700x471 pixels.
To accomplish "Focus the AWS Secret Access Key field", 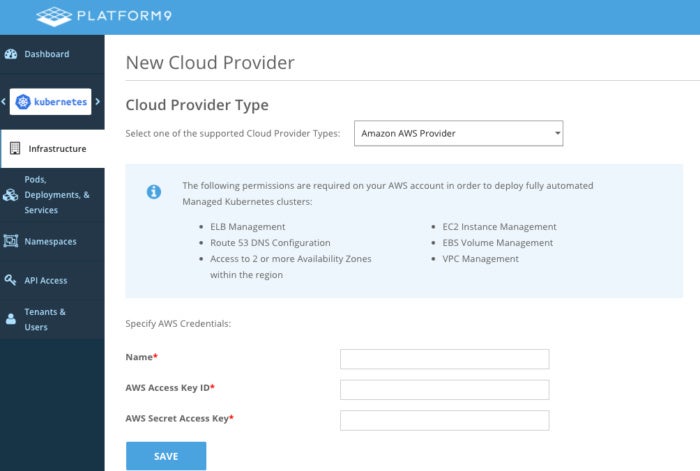I will pos(445,421).
